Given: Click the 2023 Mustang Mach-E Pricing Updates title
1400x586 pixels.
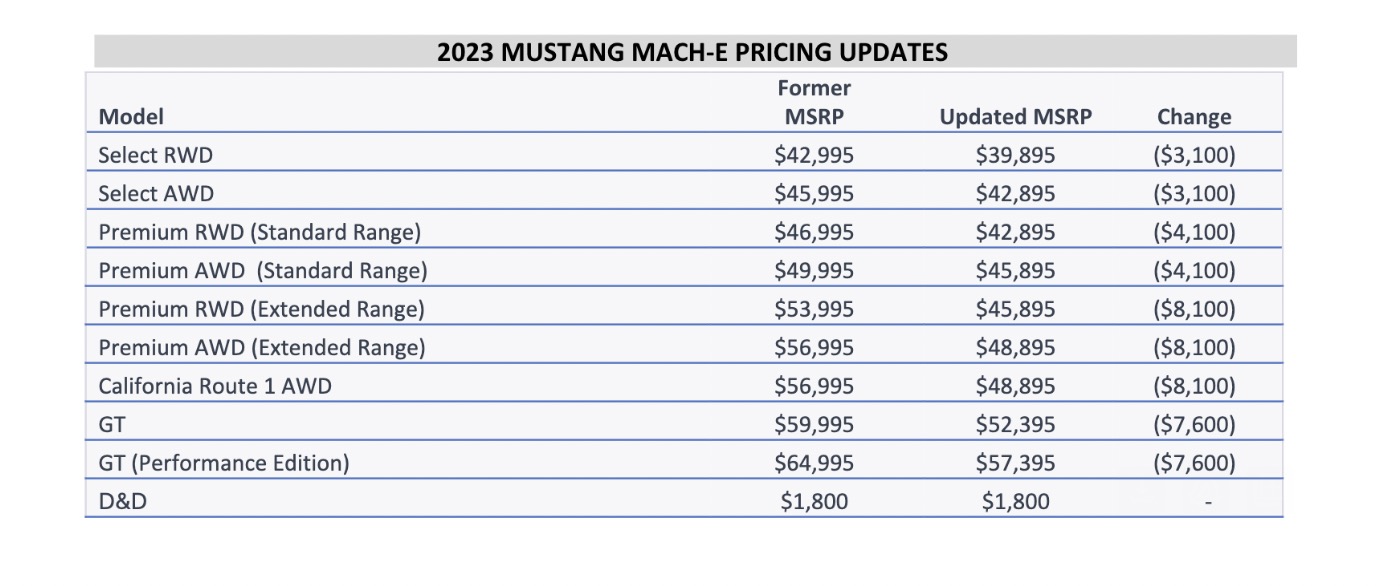Looking at the screenshot, I should 692,52.
